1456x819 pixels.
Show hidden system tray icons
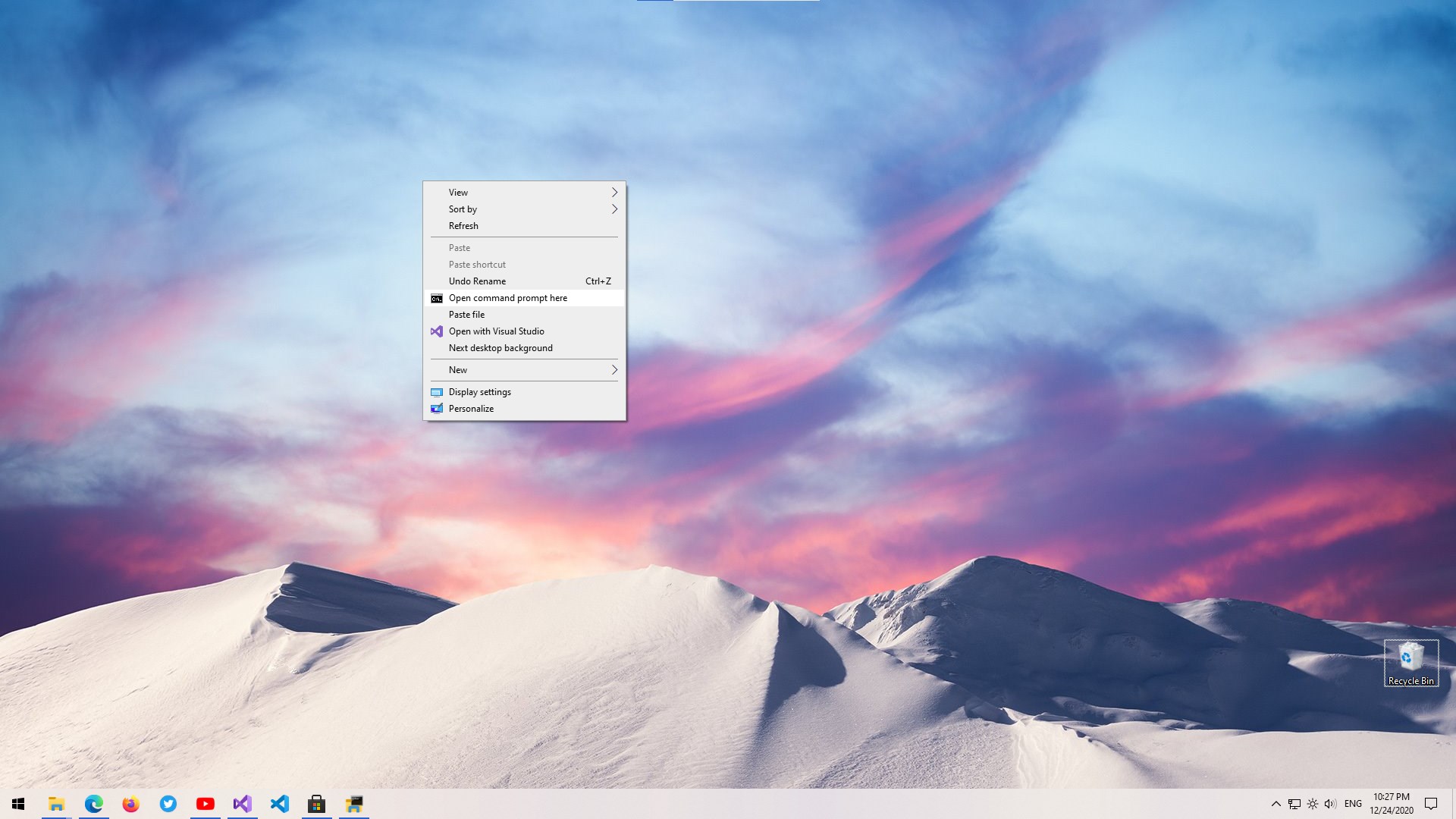tap(1276, 804)
